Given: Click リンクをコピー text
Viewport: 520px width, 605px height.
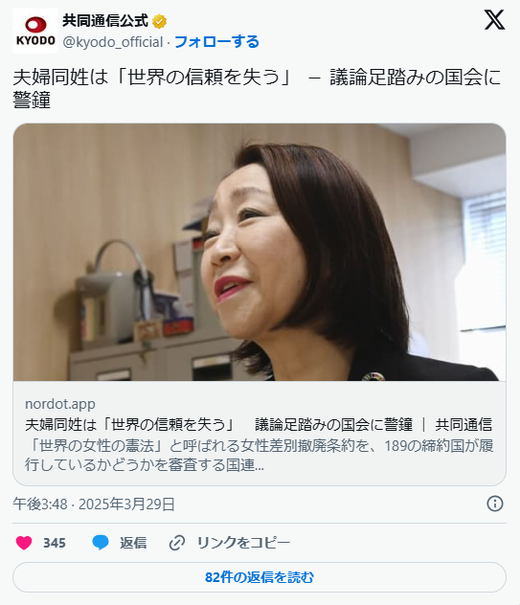Looking at the screenshot, I should (x=243, y=543).
